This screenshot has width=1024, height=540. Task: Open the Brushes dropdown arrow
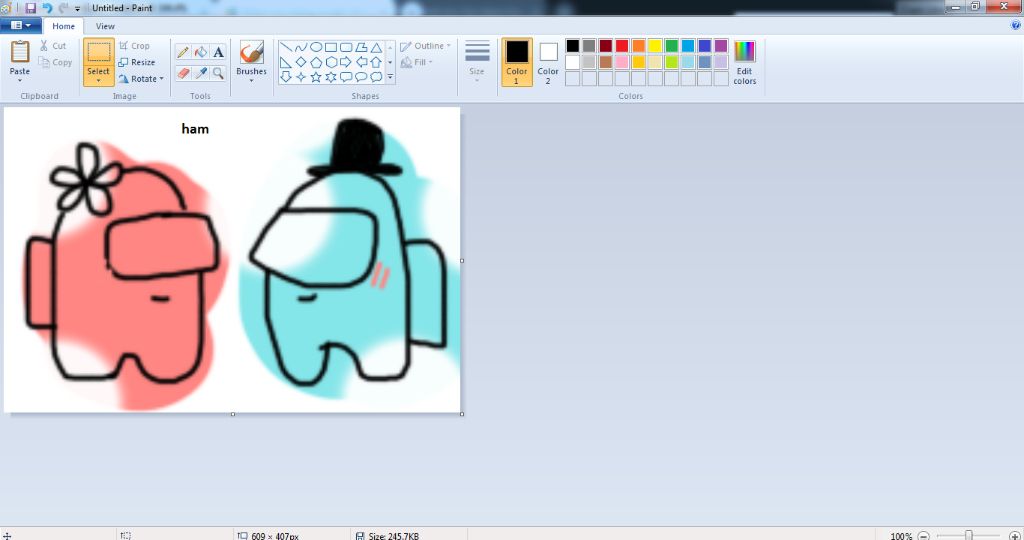click(x=251, y=80)
